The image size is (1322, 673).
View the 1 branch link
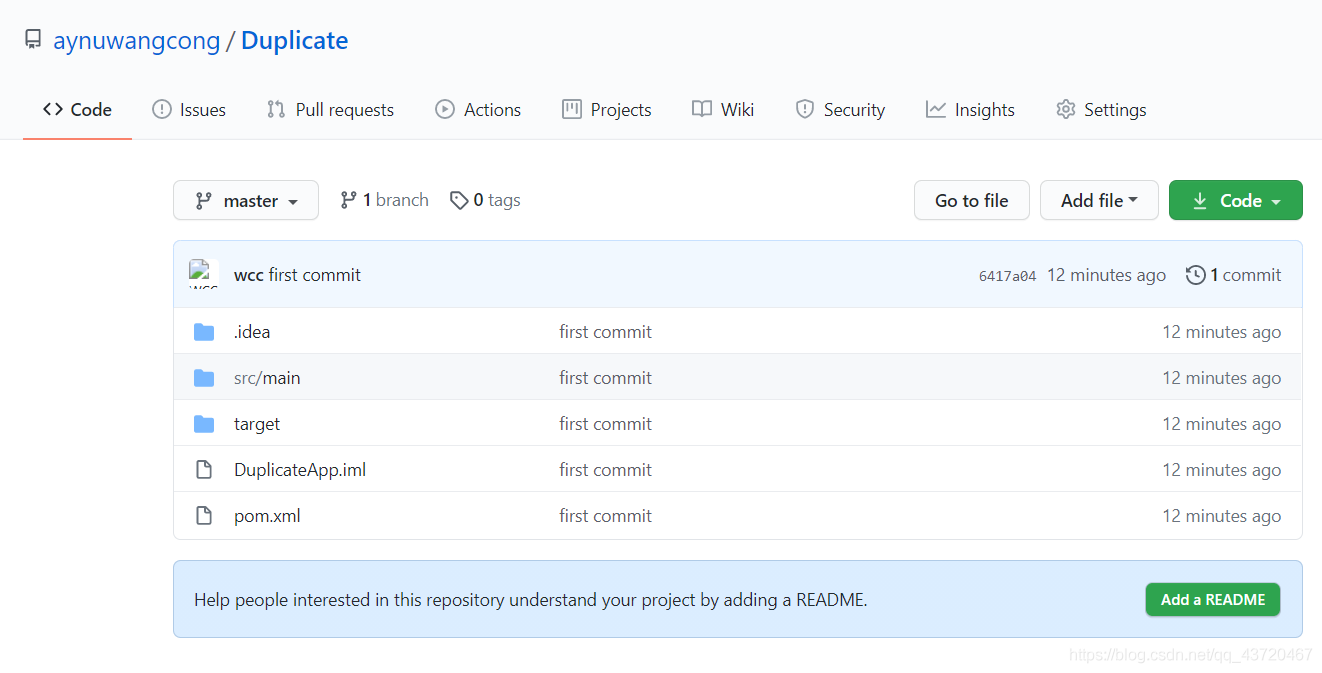(x=384, y=200)
